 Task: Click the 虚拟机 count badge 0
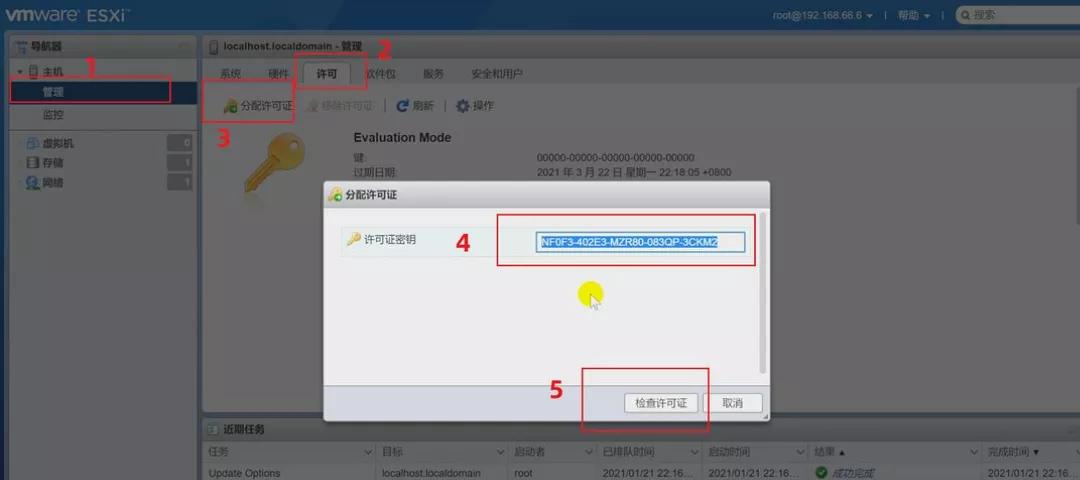tap(180, 143)
